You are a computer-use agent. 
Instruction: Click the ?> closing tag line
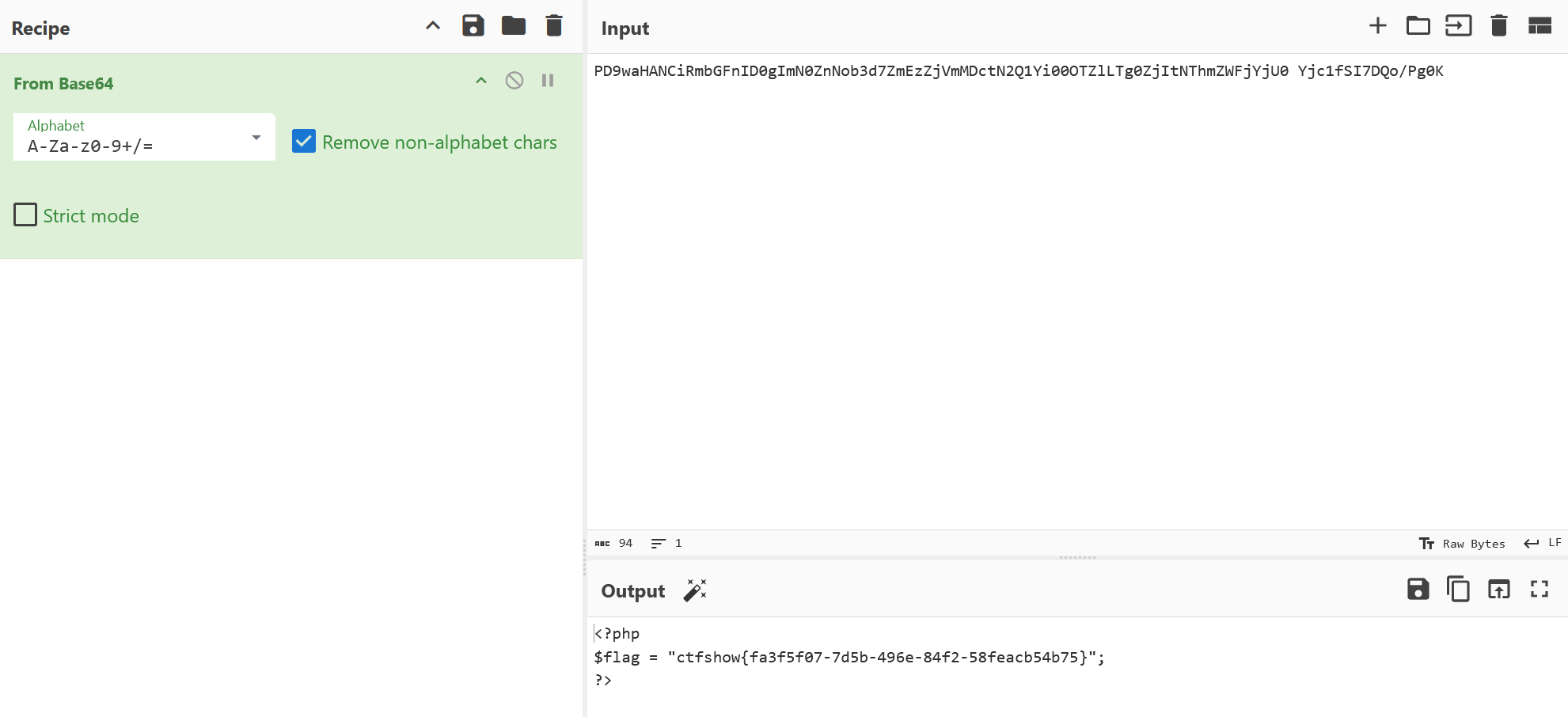603,680
